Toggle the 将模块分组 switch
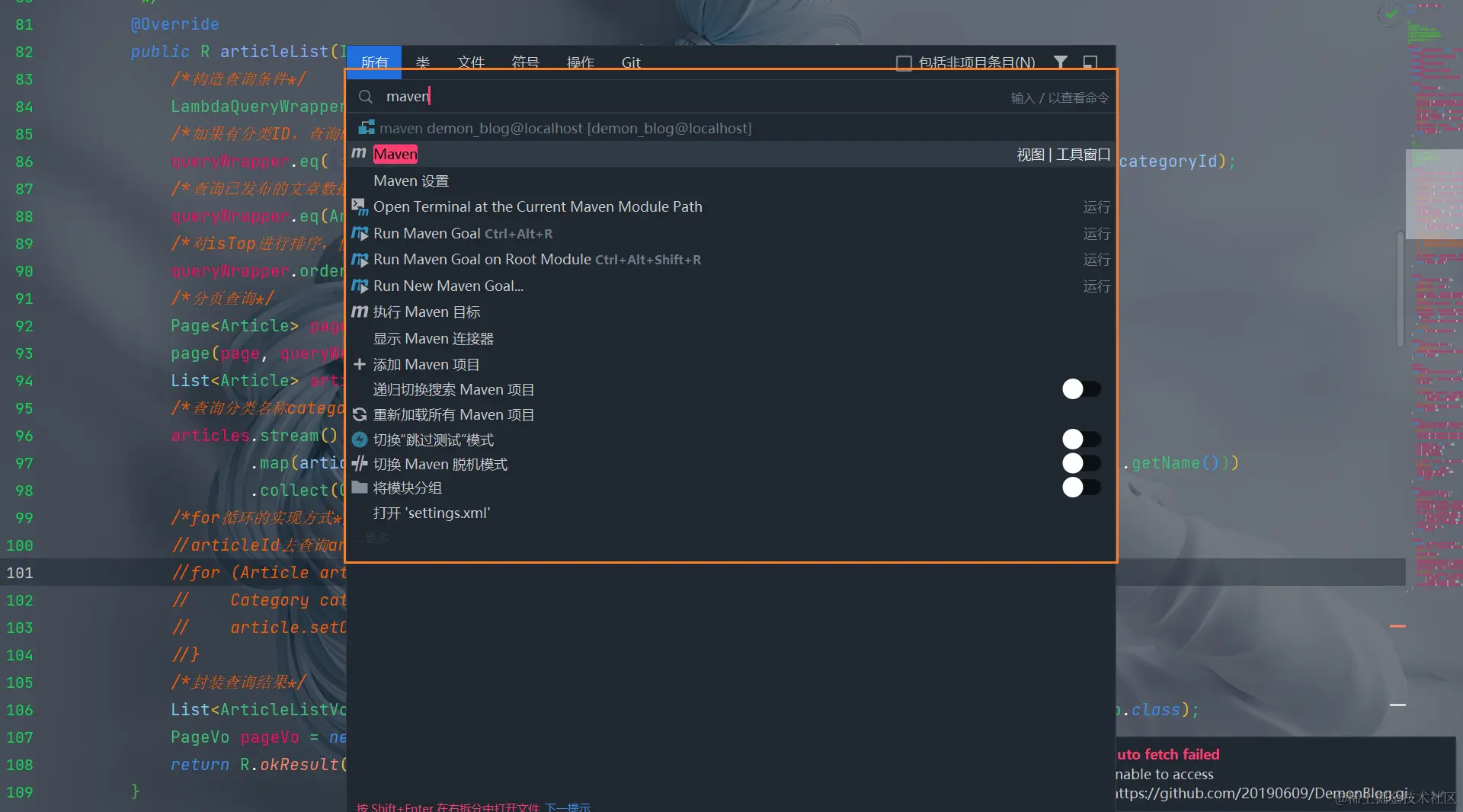 click(1081, 488)
